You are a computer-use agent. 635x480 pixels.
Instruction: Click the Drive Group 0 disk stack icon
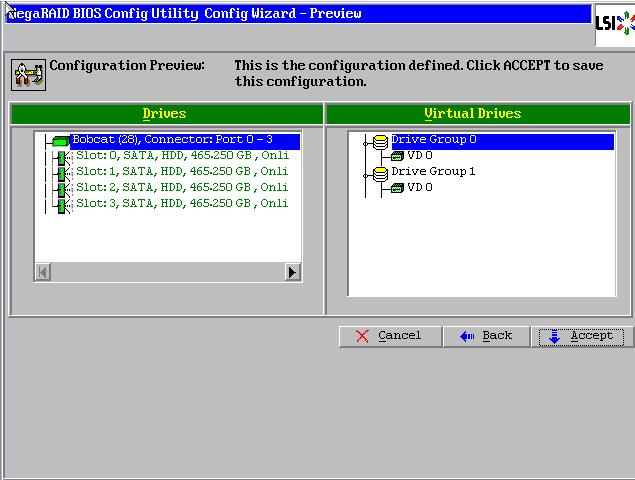[x=380, y=142]
